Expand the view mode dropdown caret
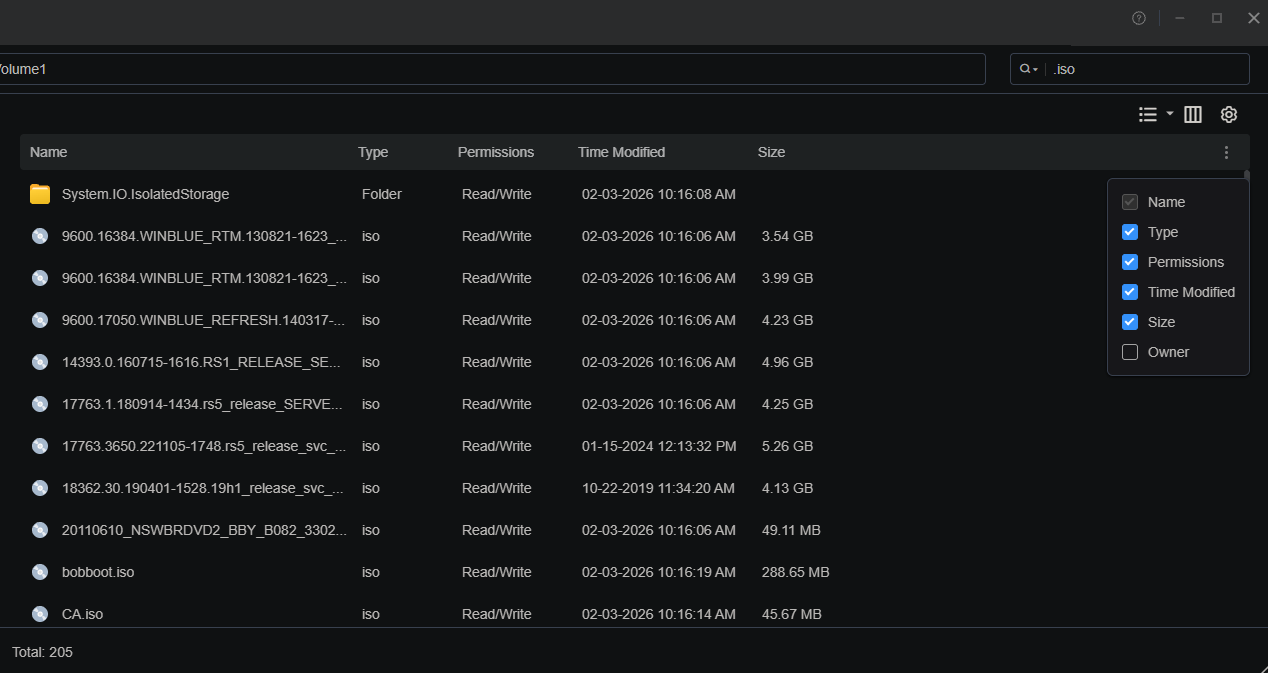 pyautogui.click(x=1170, y=114)
